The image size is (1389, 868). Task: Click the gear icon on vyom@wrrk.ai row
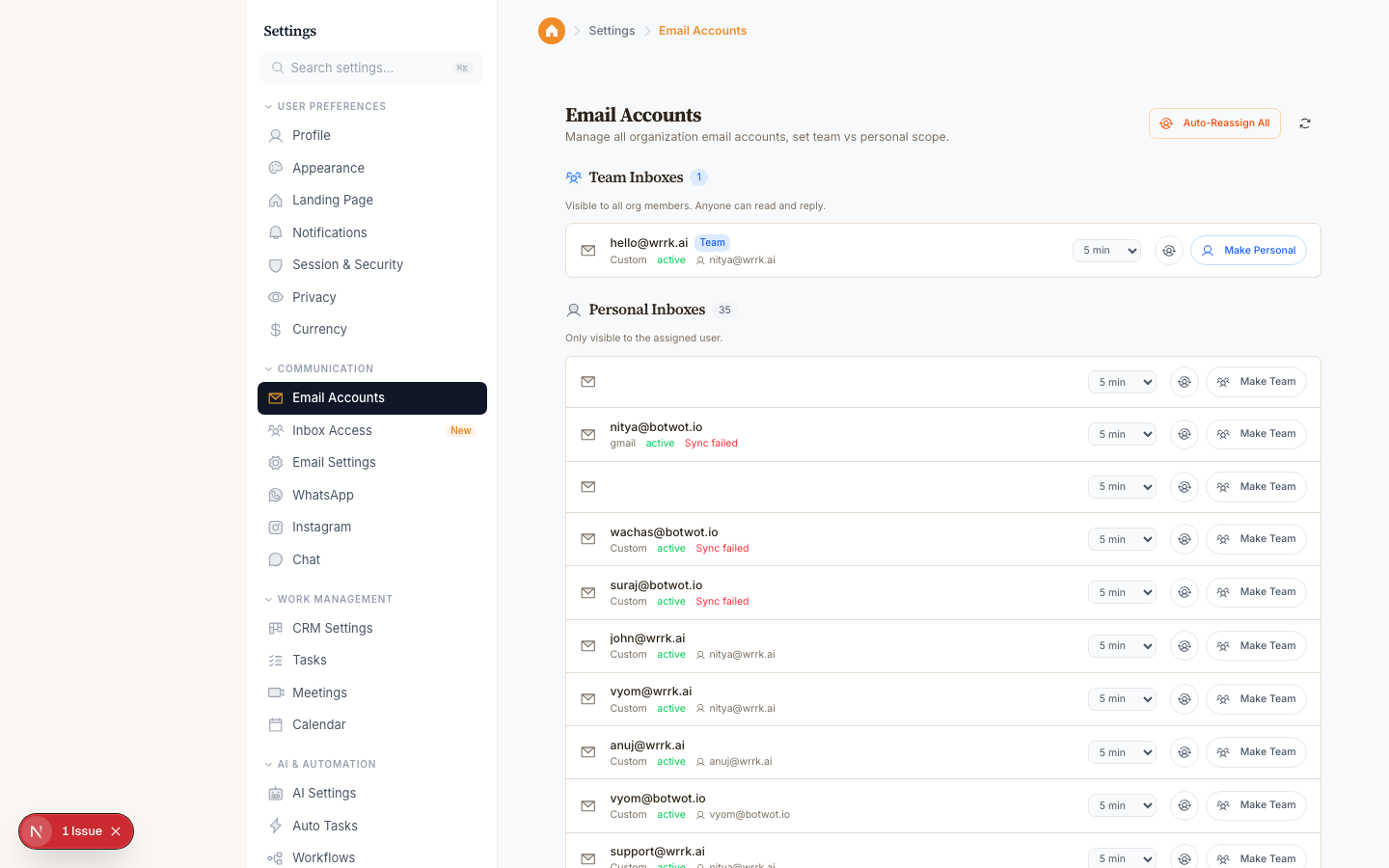coord(1184,698)
